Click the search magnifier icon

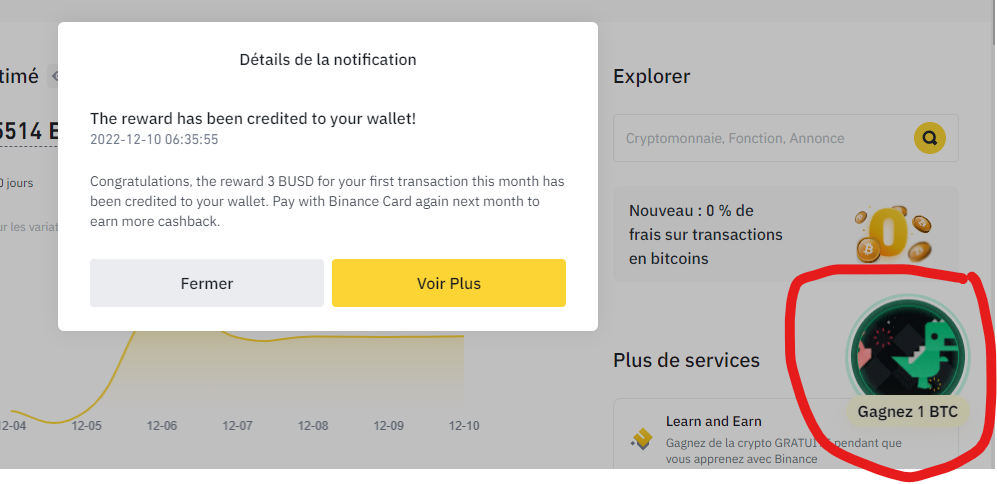coord(930,138)
